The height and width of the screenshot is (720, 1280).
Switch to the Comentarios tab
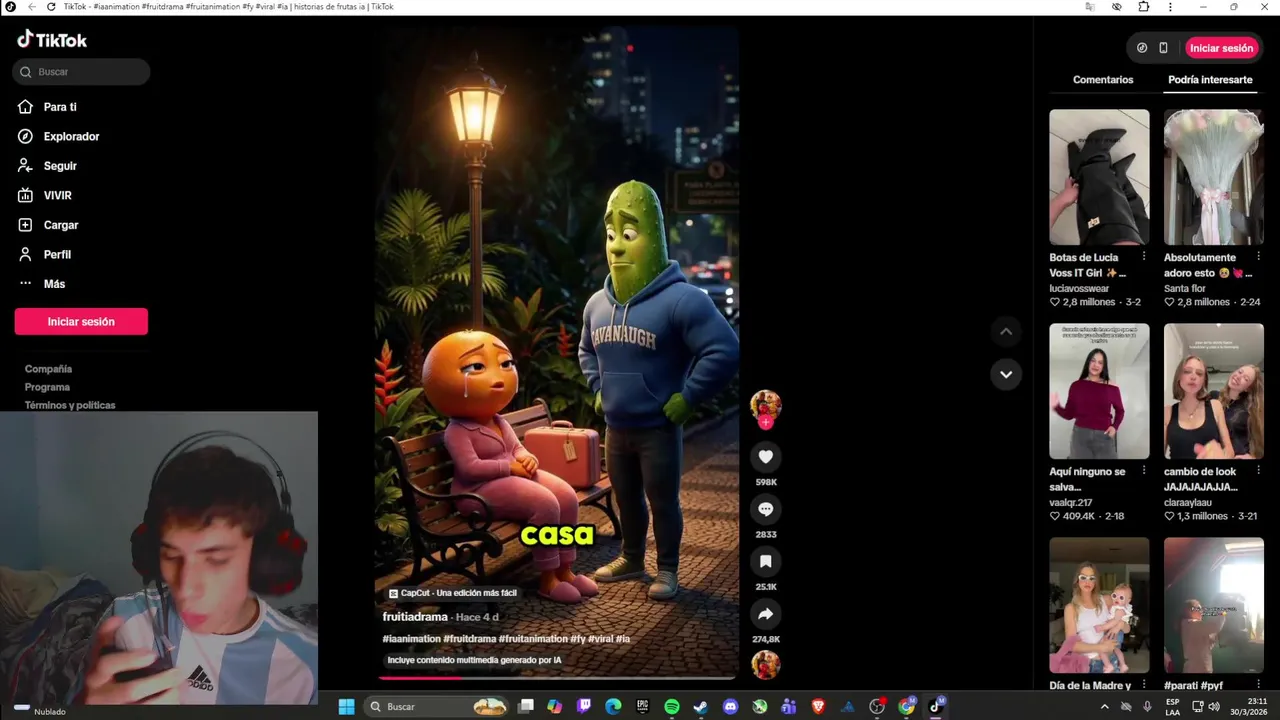coord(1103,80)
